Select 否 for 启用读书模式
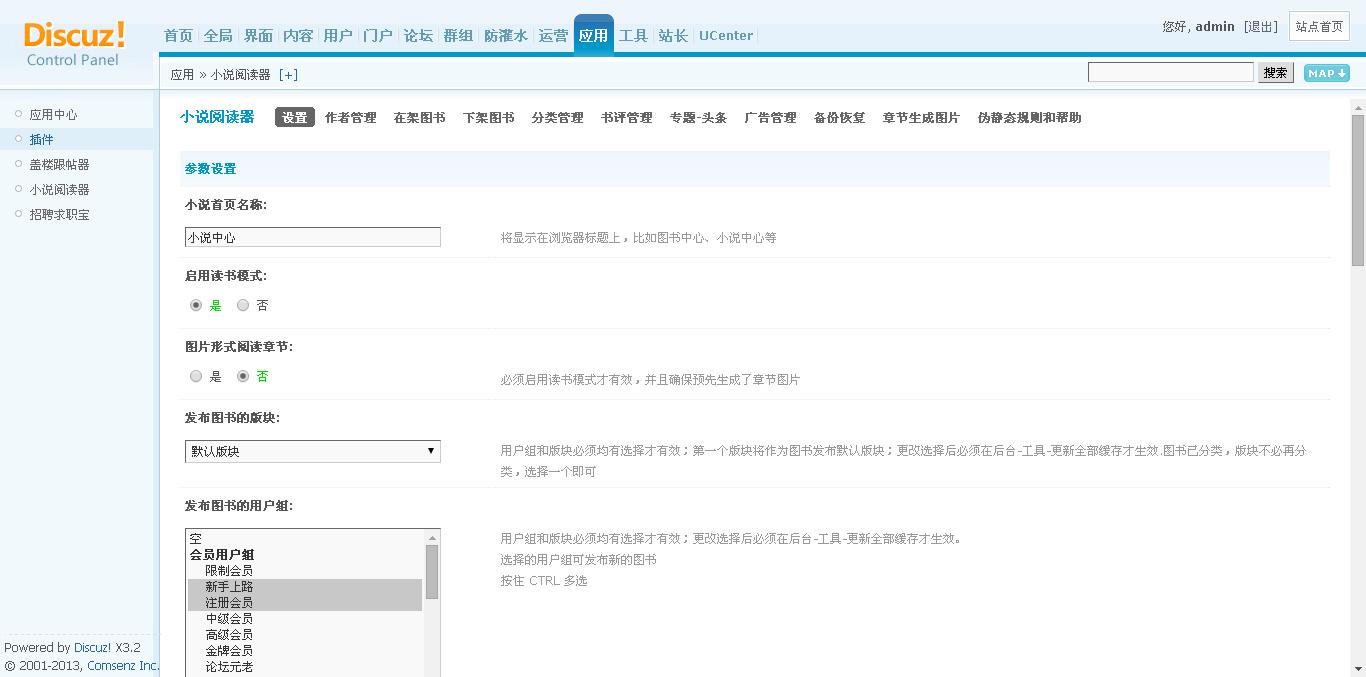Image resolution: width=1366 pixels, height=677 pixels. (243, 305)
